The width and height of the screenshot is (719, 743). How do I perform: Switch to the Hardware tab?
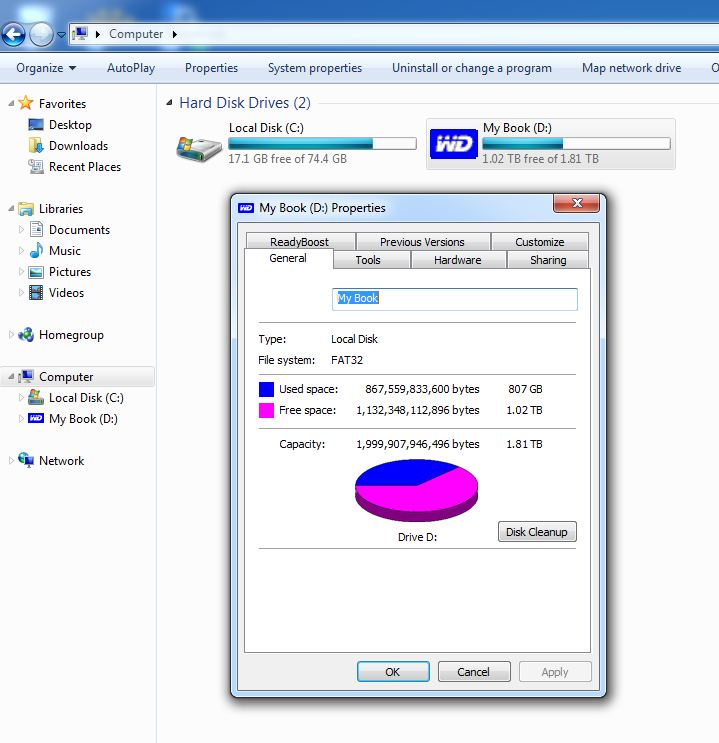pos(457,260)
